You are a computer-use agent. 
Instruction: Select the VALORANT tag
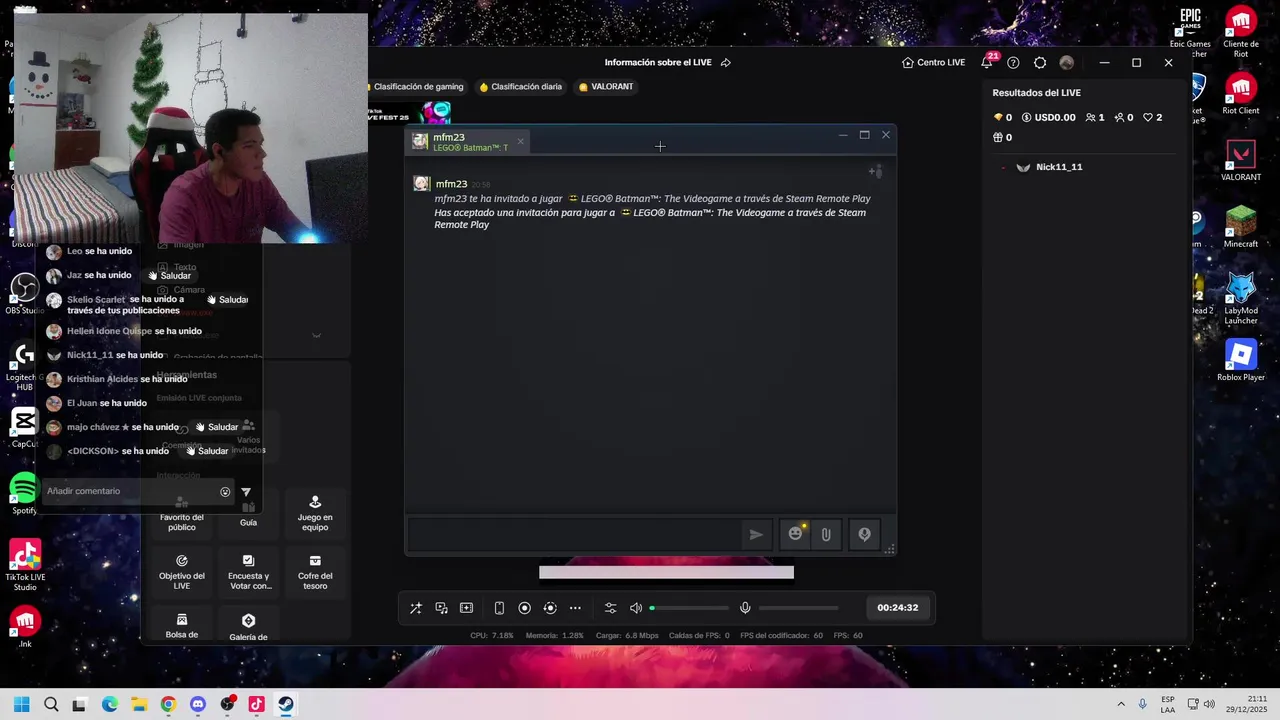[x=606, y=87]
